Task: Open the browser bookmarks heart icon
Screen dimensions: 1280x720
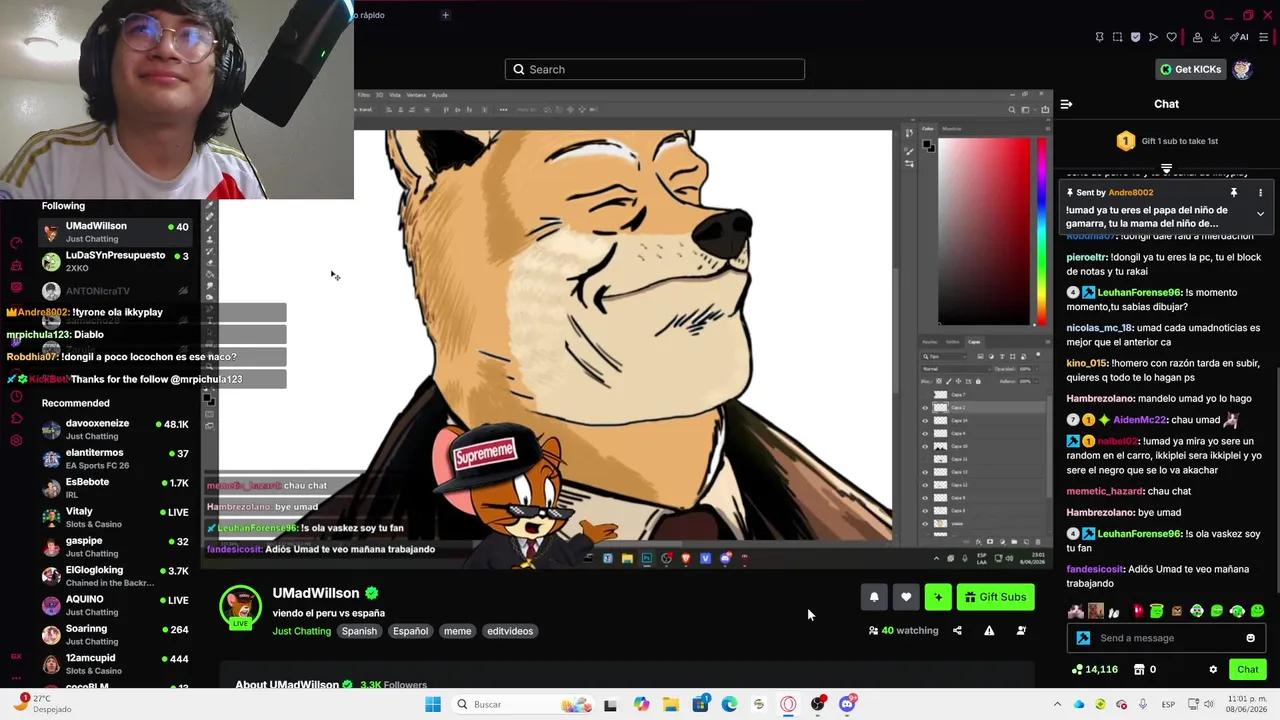Action: pyautogui.click(x=1171, y=37)
